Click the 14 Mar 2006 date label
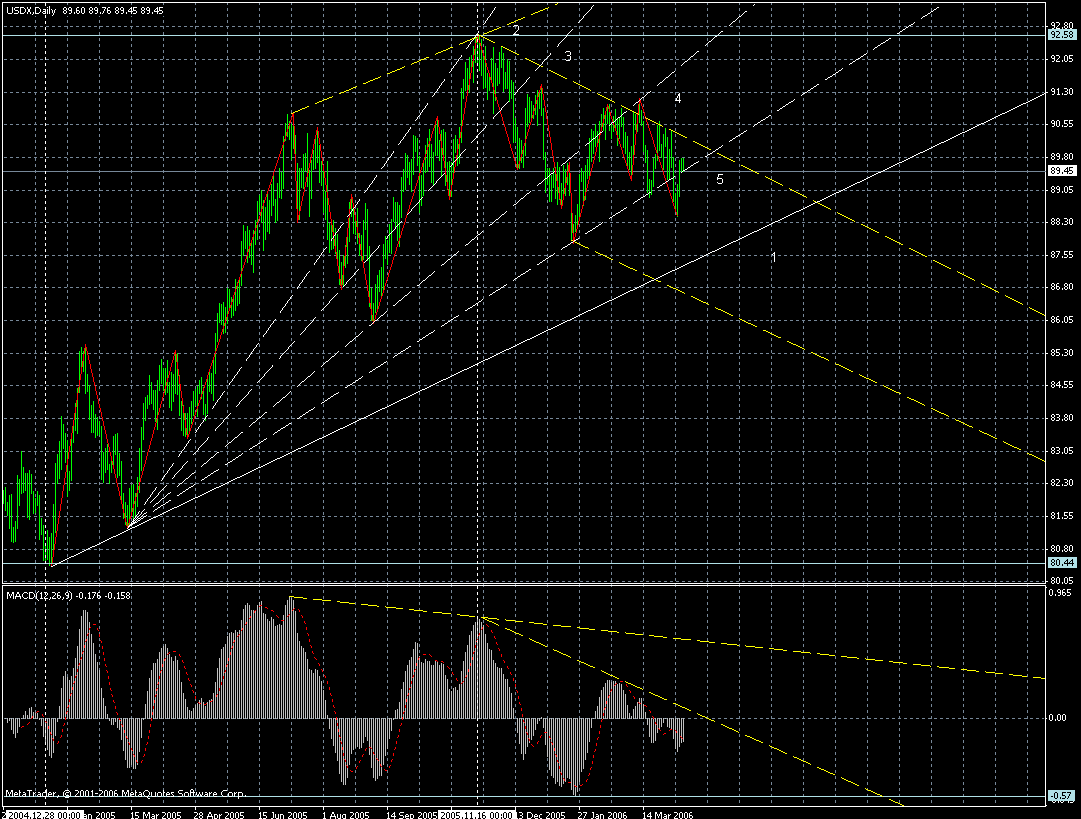The width and height of the screenshot is (1081, 819). [667, 815]
